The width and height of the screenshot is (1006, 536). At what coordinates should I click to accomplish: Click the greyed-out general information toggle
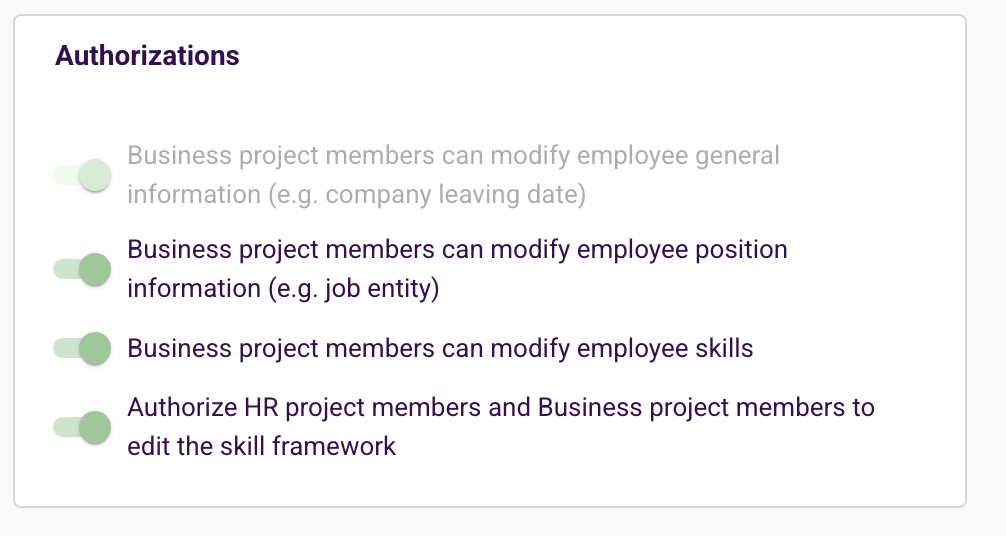click(82, 175)
